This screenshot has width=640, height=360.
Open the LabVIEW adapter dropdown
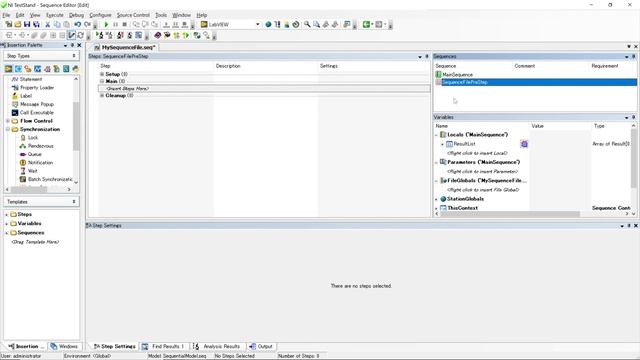(x=258, y=24)
